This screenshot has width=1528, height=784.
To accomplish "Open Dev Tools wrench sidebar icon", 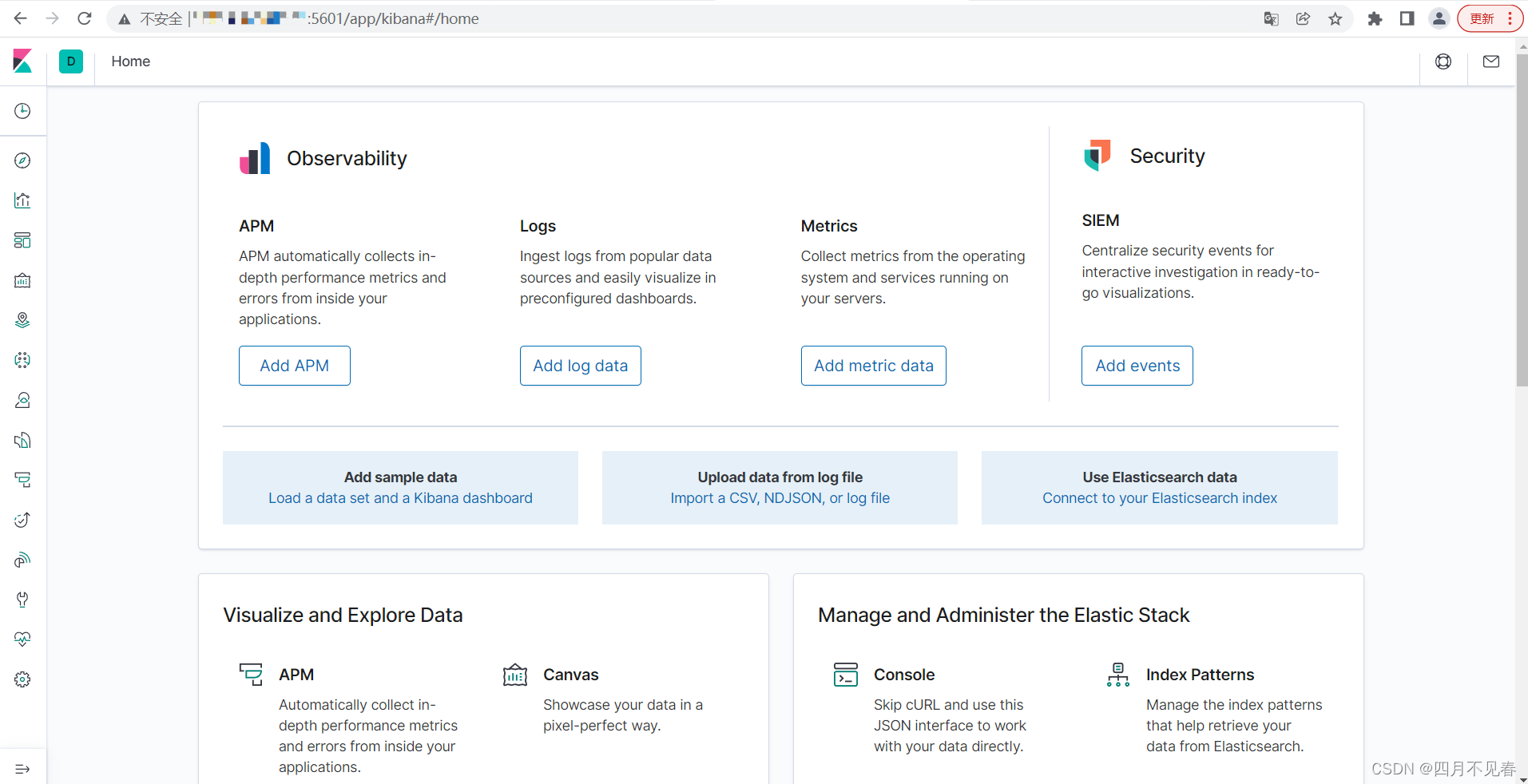I will point(22,600).
